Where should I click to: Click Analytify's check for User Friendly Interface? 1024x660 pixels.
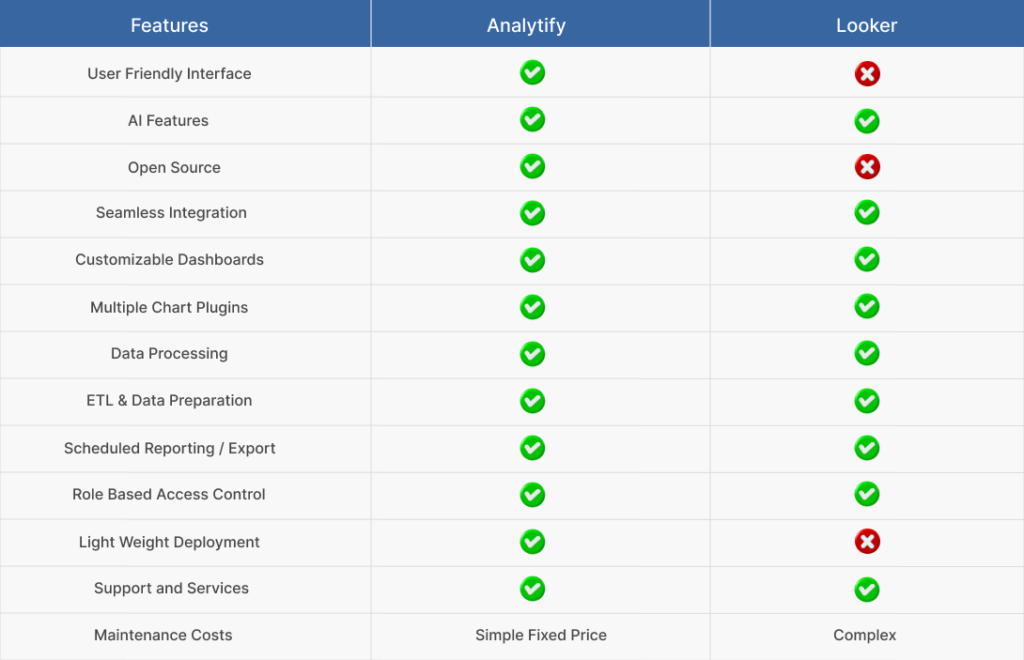pyautogui.click(x=532, y=72)
